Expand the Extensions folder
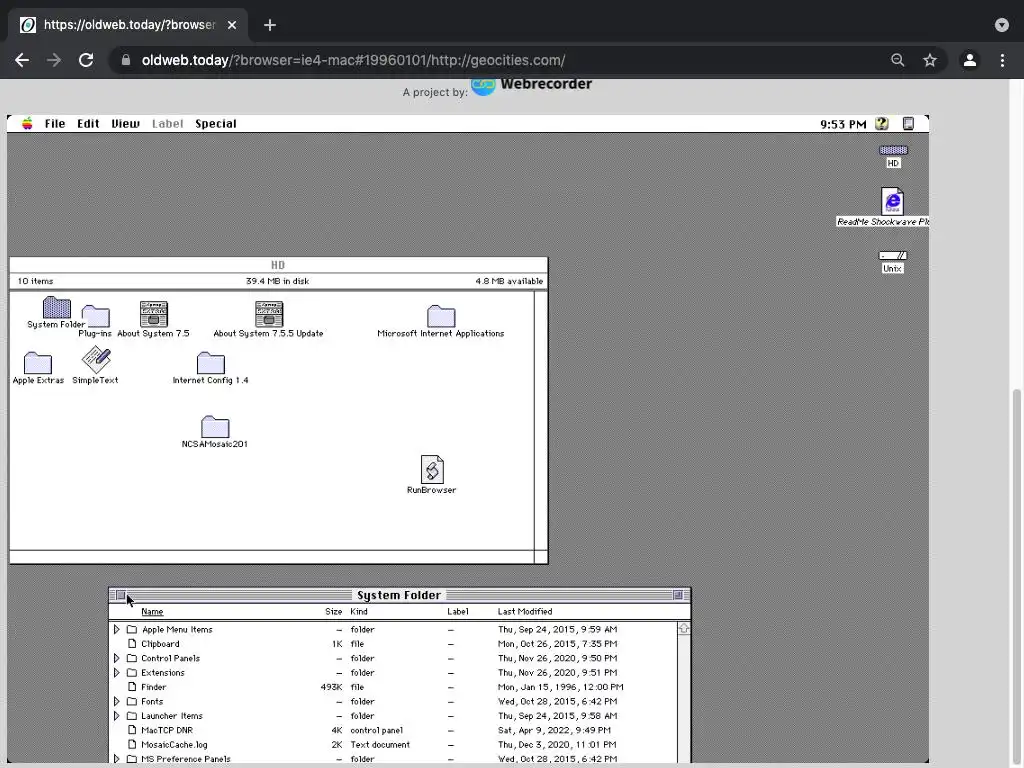 116,673
